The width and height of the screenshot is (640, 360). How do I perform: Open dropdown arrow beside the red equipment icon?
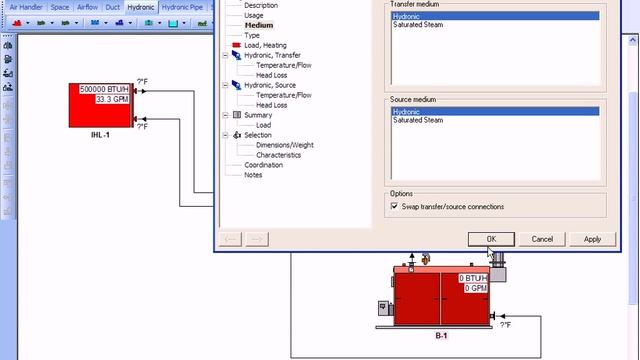pyautogui.click(x=28, y=24)
